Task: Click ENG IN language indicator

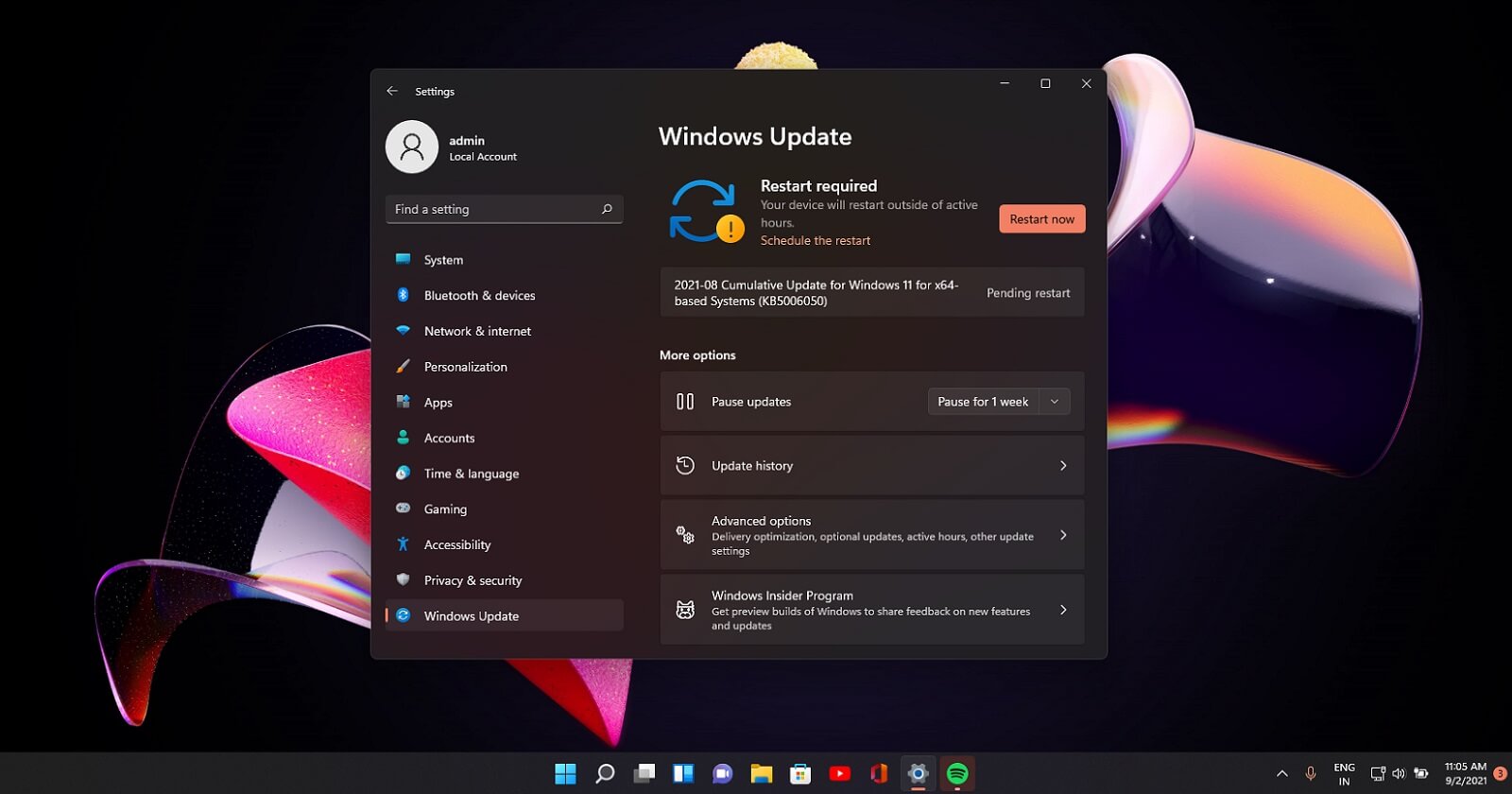Action: tap(1344, 774)
